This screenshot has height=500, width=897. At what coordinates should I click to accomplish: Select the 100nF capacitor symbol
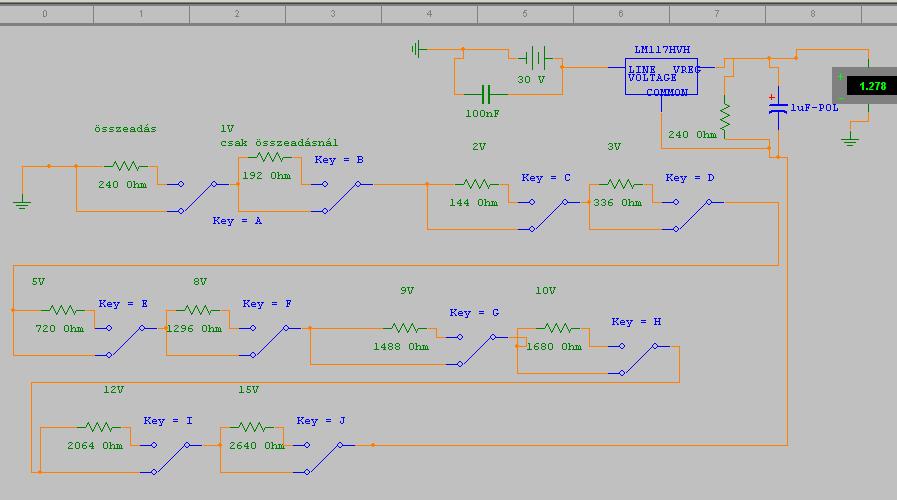486,94
